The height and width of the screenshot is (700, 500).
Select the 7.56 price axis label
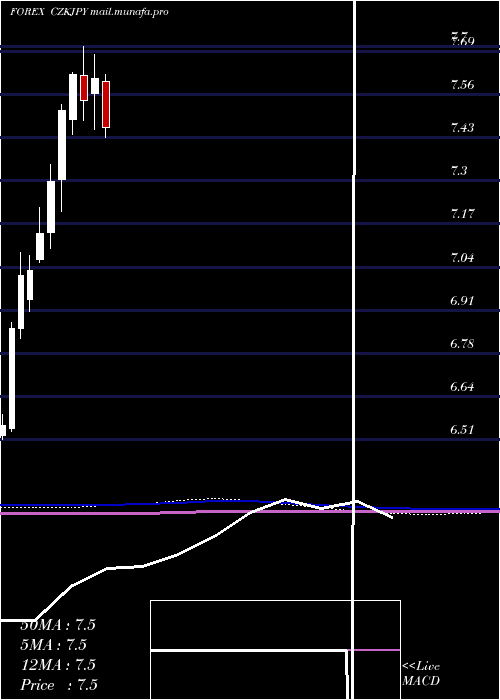point(462,84)
